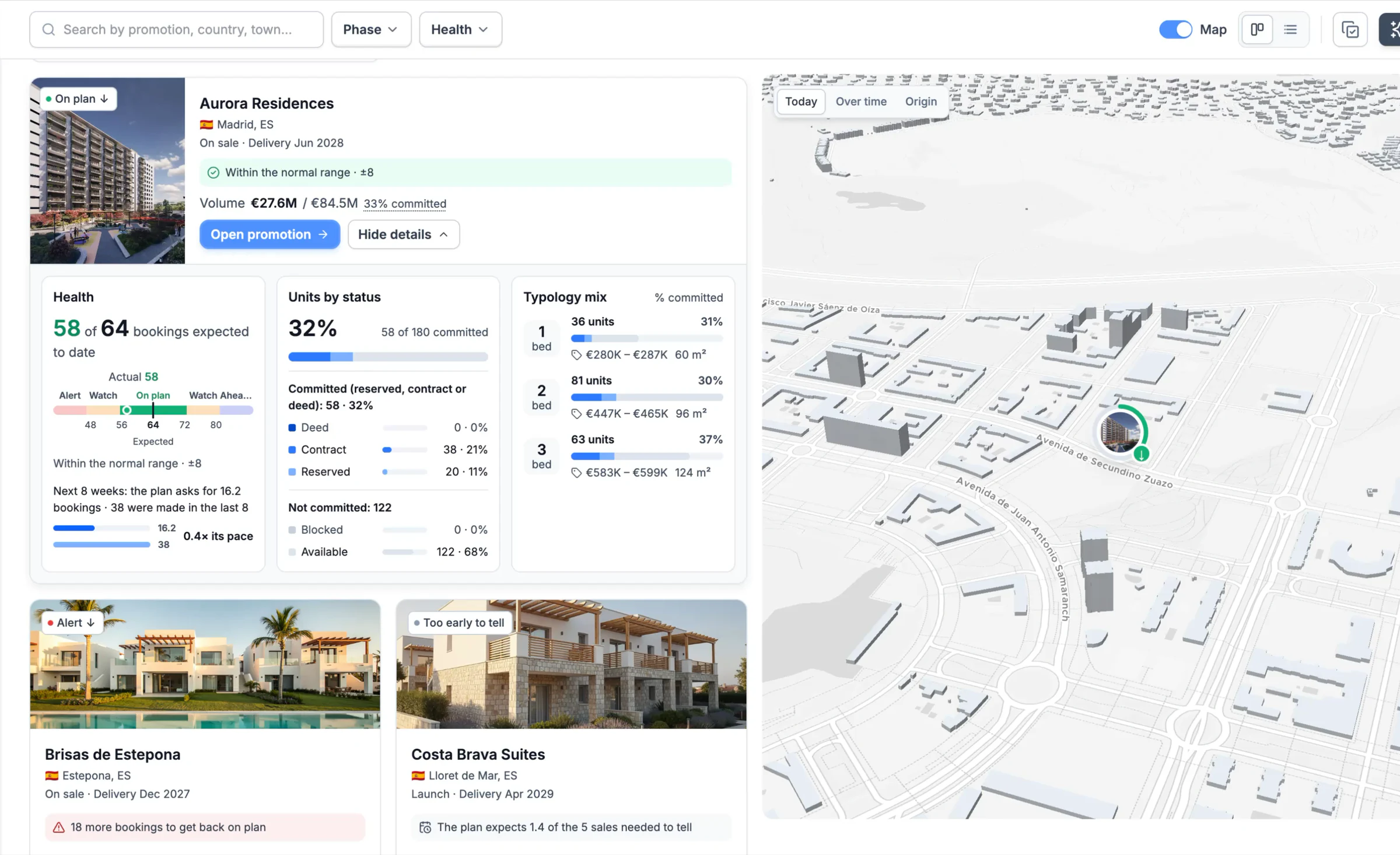Switch to board view icon
This screenshot has width=1400, height=855.
1257,29
